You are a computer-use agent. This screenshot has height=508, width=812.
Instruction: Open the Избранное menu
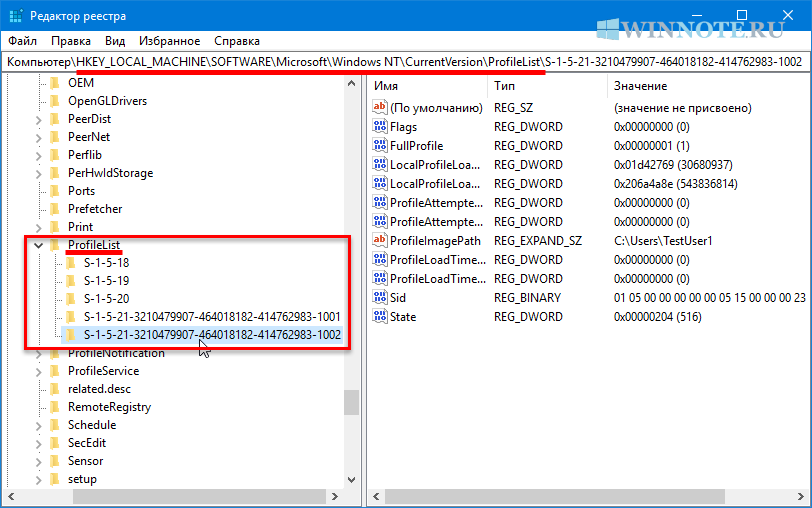pyautogui.click(x=169, y=41)
